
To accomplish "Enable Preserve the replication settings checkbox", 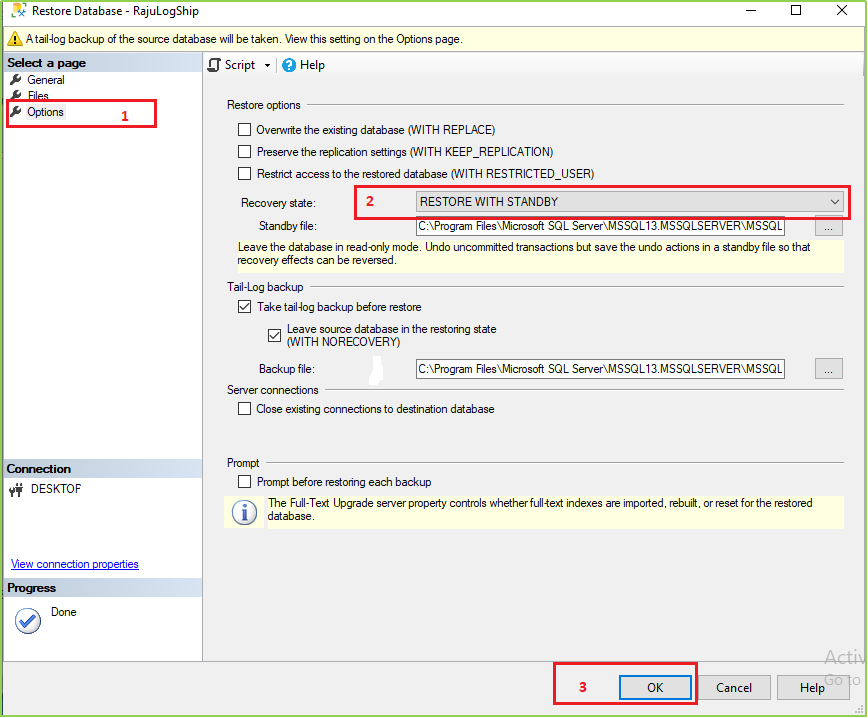I will (244, 152).
